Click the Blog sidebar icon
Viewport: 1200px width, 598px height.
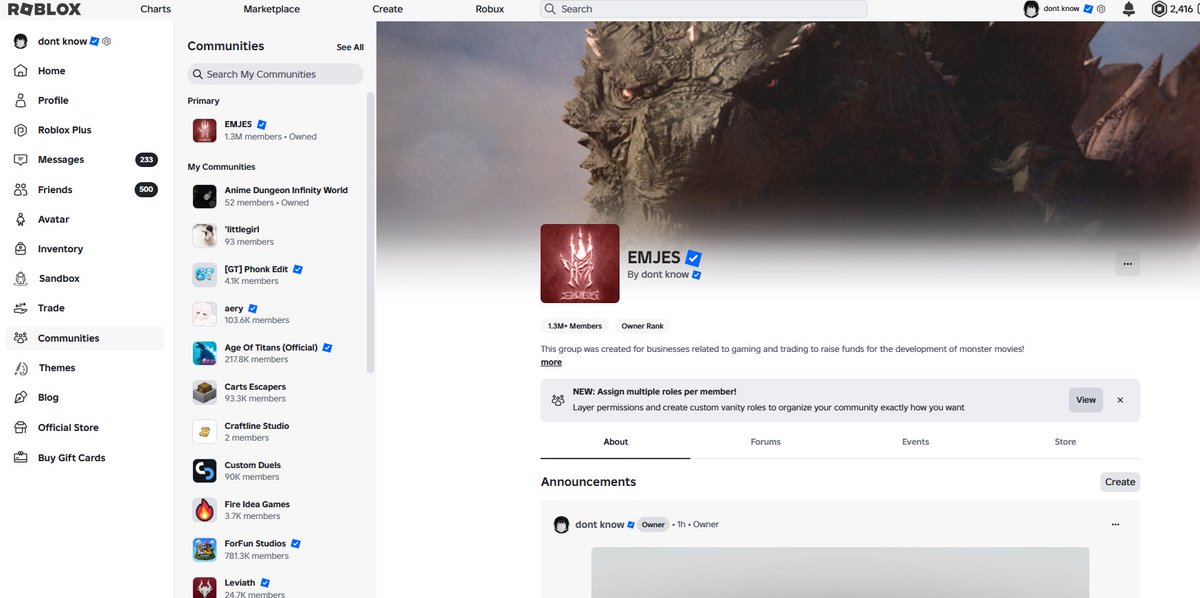(x=20, y=397)
